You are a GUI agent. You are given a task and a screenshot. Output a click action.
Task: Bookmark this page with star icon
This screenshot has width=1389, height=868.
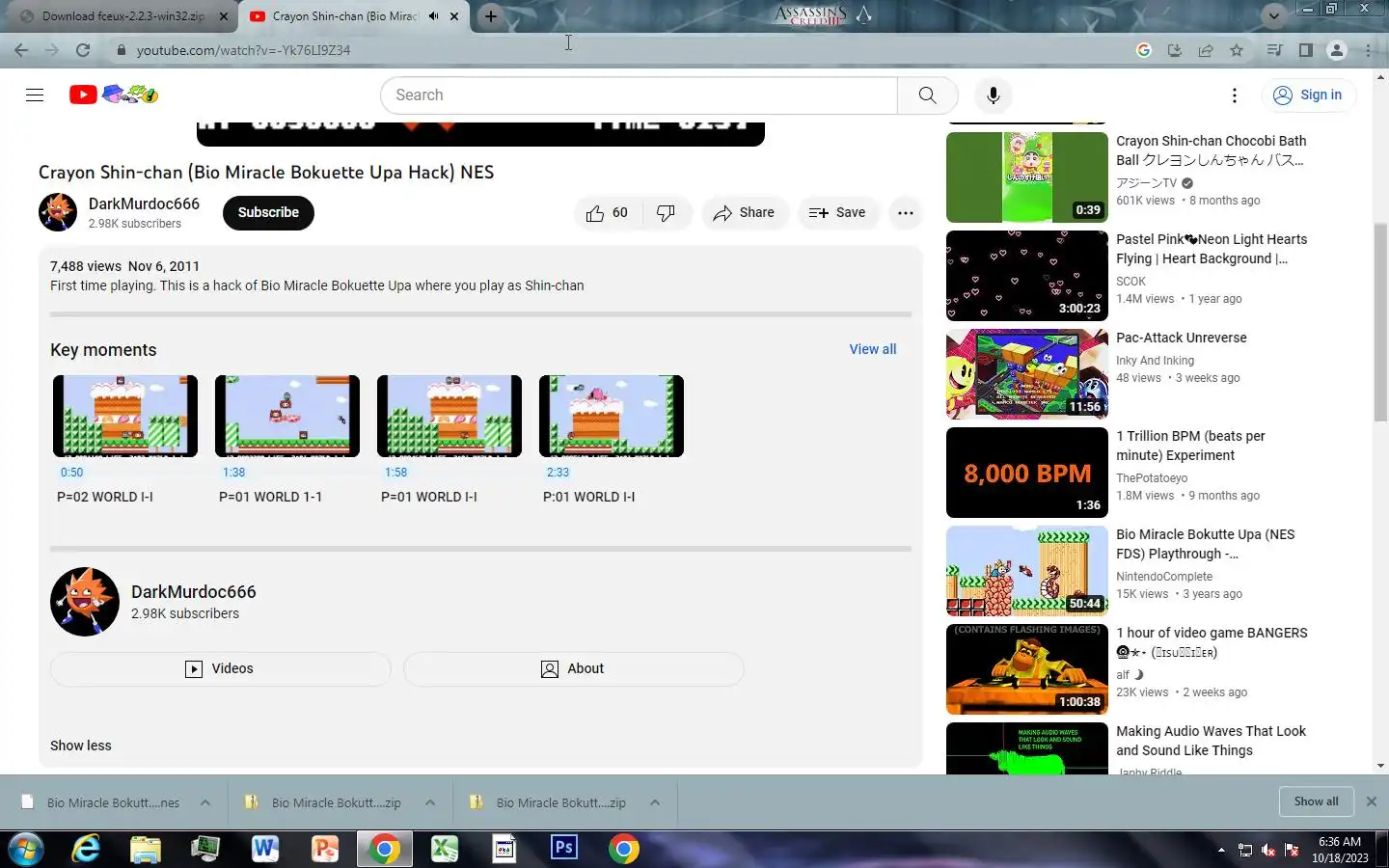click(1237, 50)
